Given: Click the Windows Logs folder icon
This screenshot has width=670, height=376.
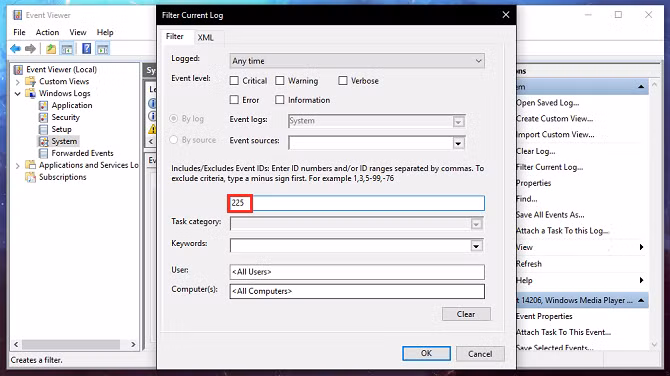Looking at the screenshot, I should [30, 93].
